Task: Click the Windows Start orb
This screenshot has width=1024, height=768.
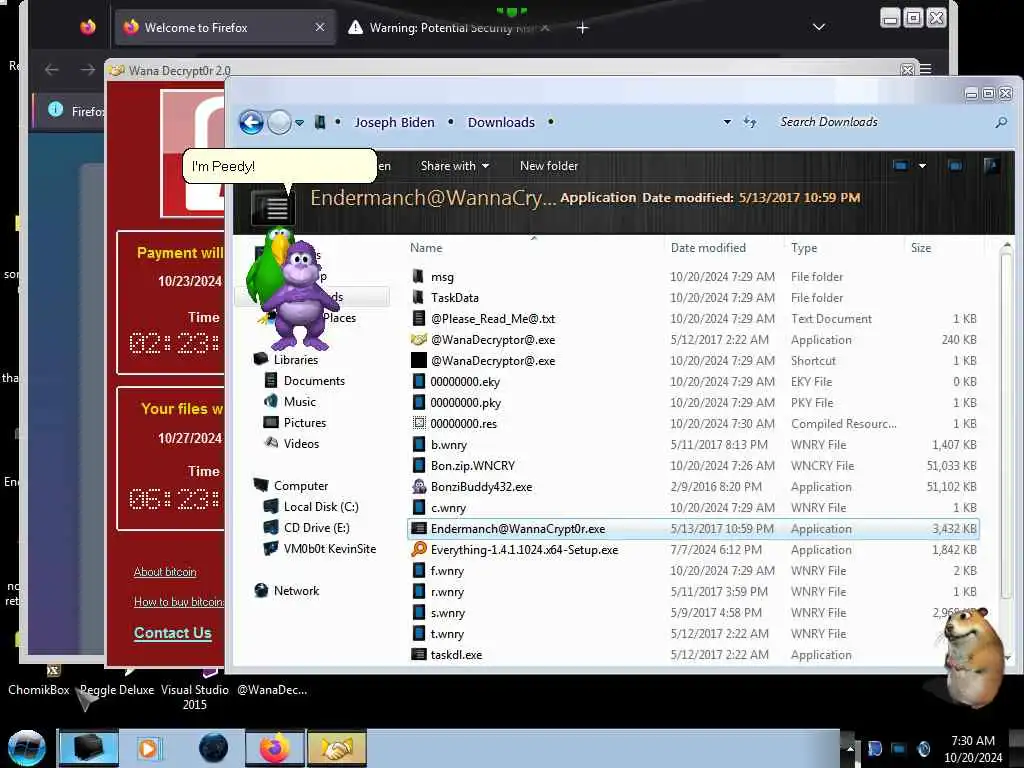Action: click(26, 748)
